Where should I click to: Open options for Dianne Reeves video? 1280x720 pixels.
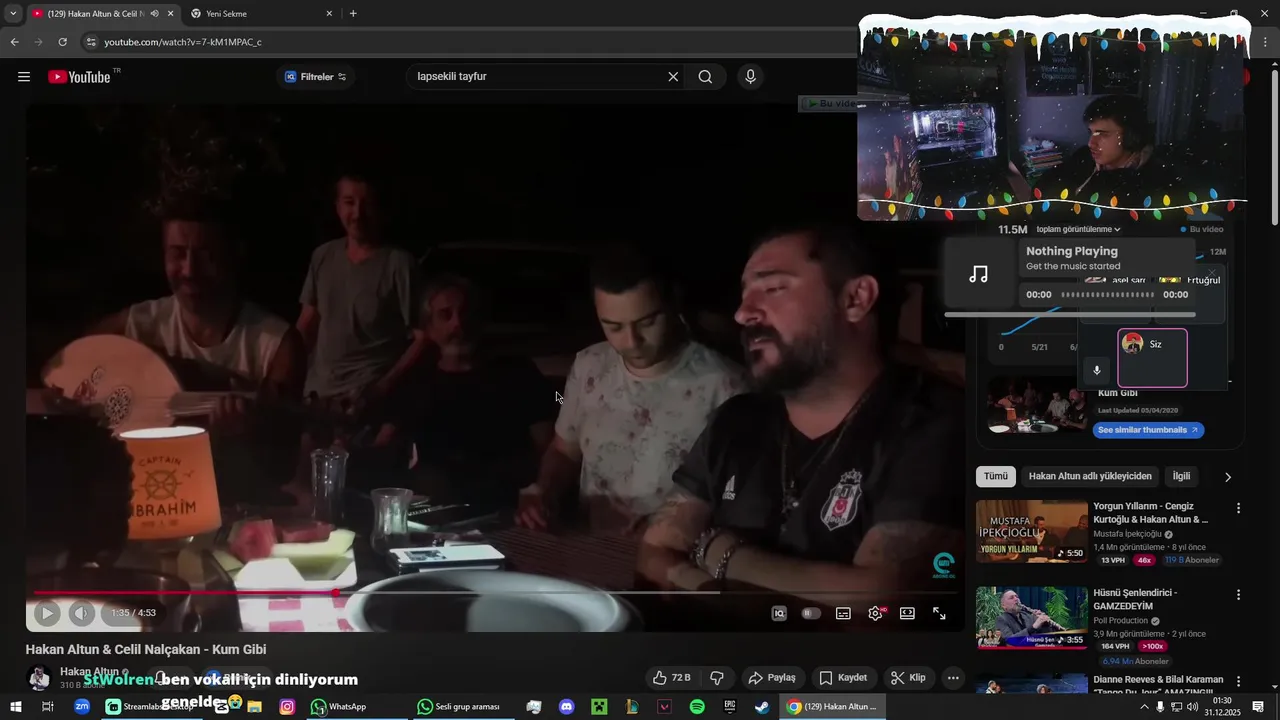point(1238,682)
